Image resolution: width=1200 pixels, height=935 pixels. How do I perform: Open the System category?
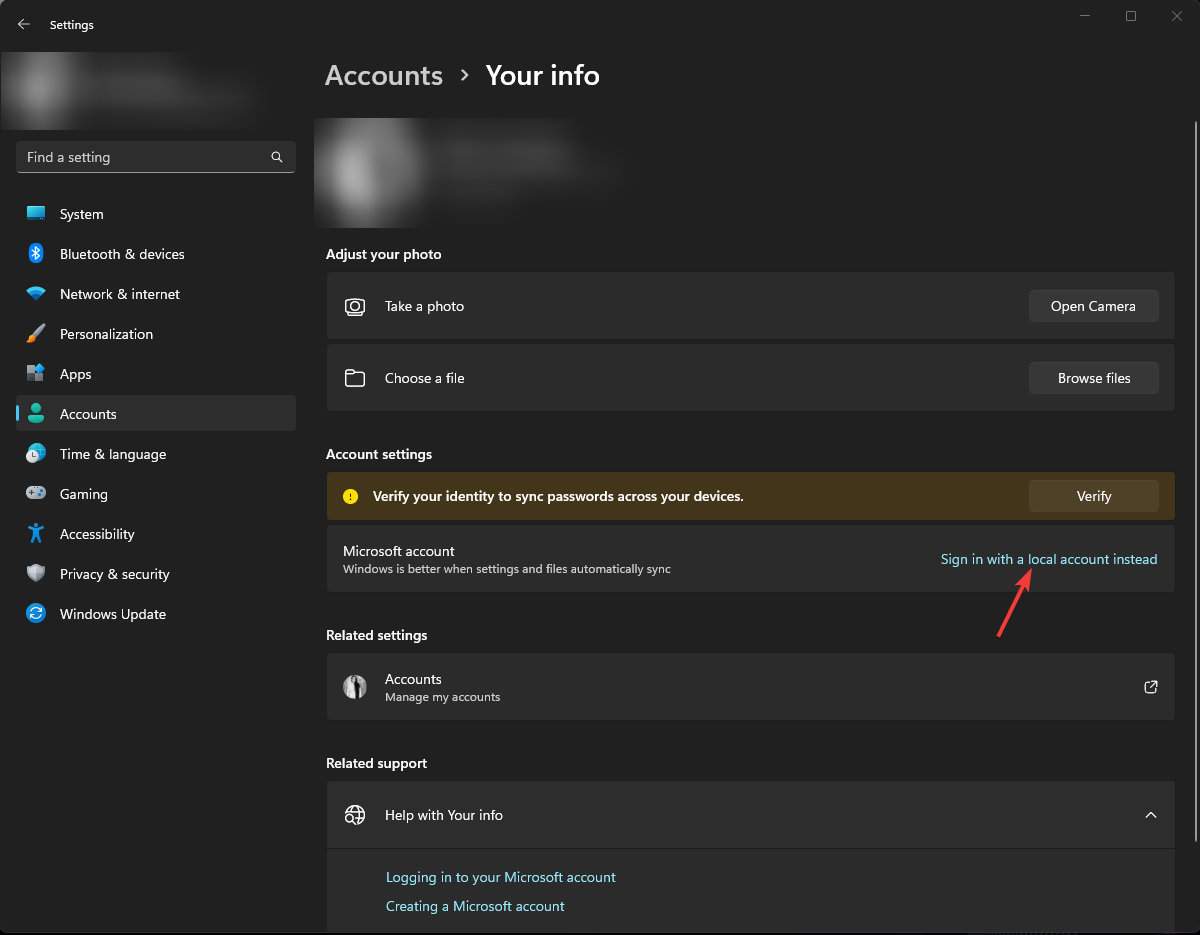point(81,214)
